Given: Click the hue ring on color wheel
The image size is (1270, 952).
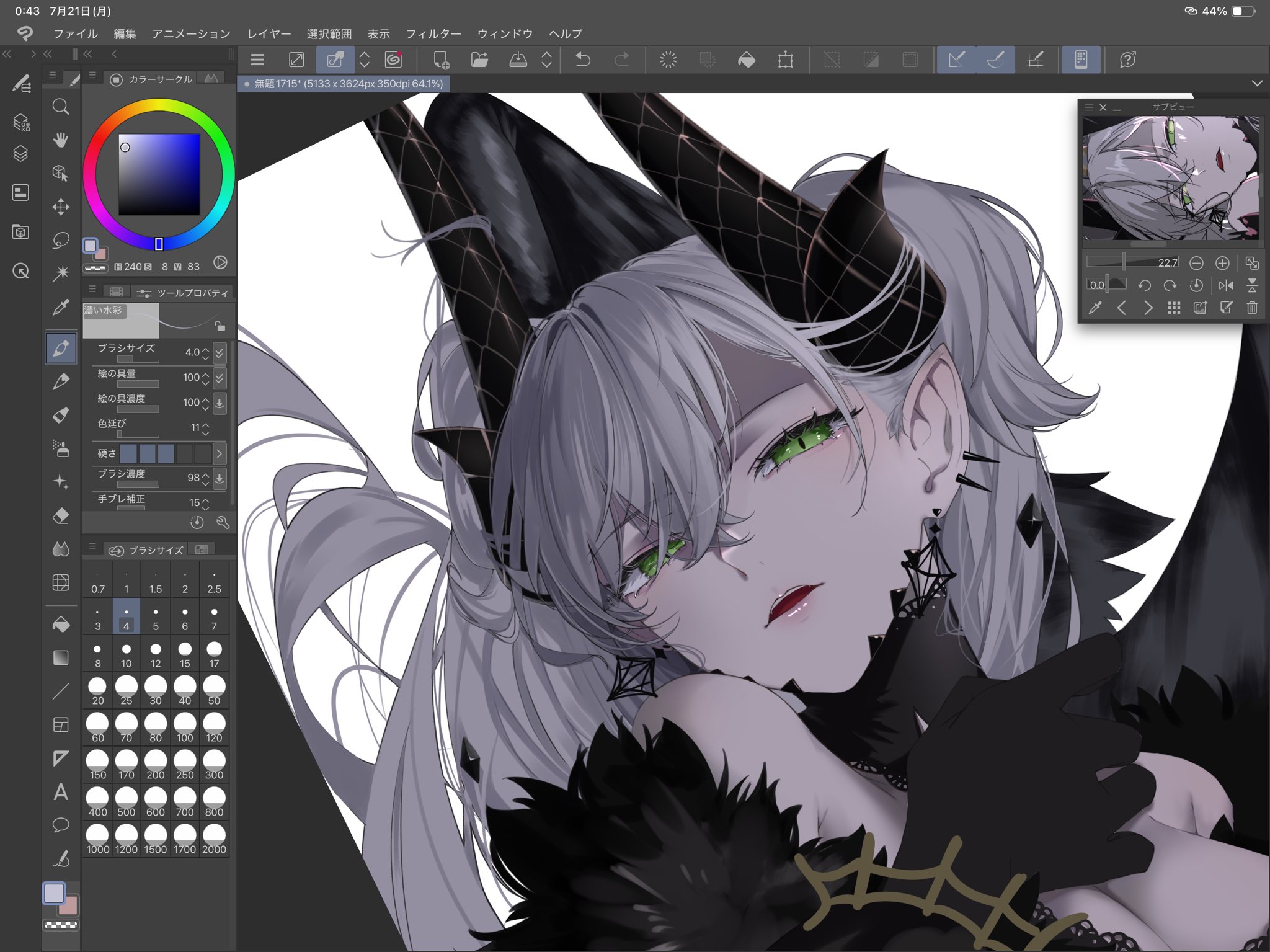Looking at the screenshot, I should [159, 106].
